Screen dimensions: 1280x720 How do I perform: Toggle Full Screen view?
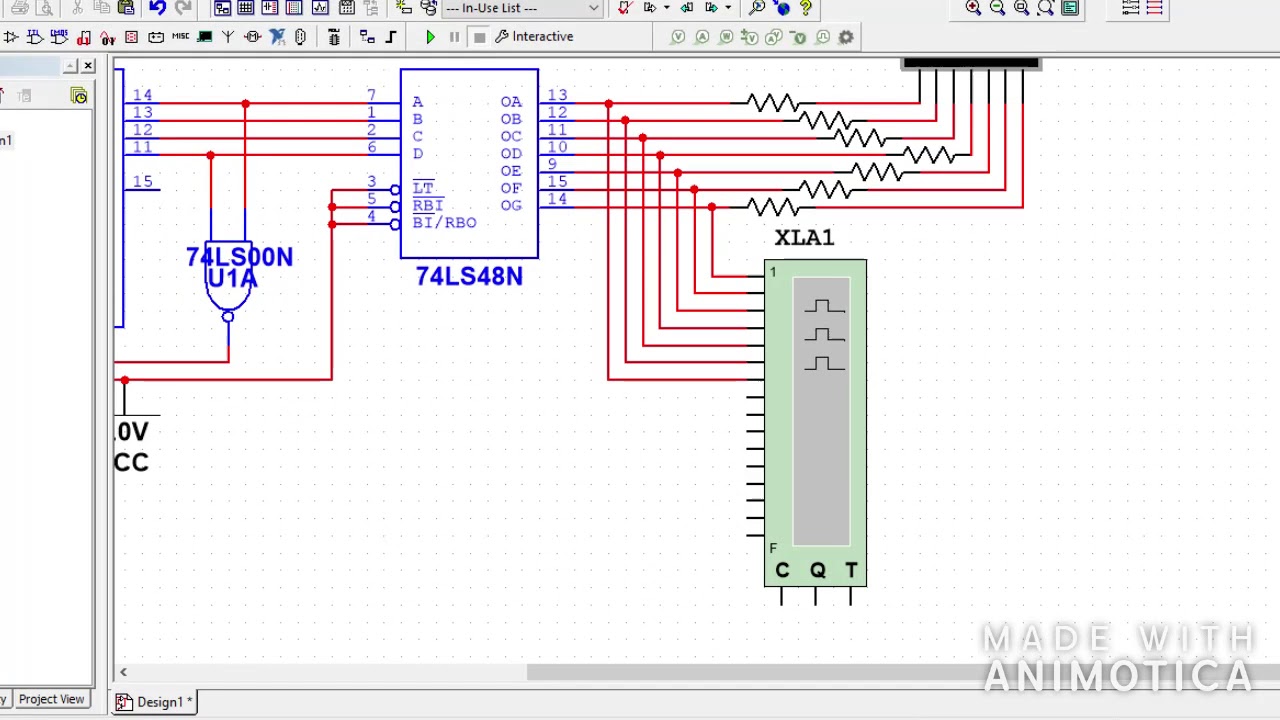(1070, 8)
